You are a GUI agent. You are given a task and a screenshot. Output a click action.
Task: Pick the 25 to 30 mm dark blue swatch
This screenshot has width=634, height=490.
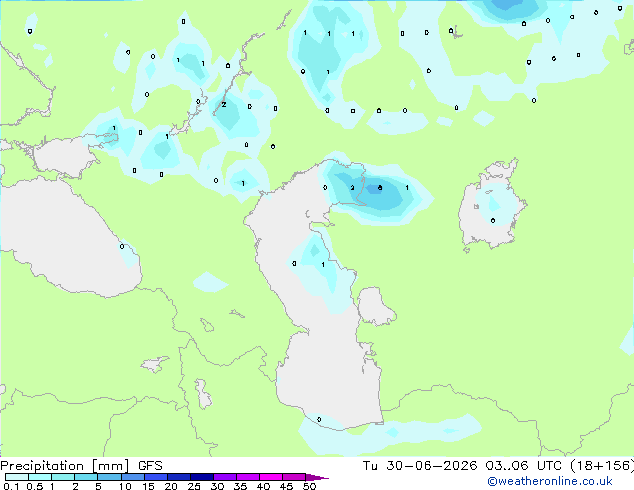point(202,477)
